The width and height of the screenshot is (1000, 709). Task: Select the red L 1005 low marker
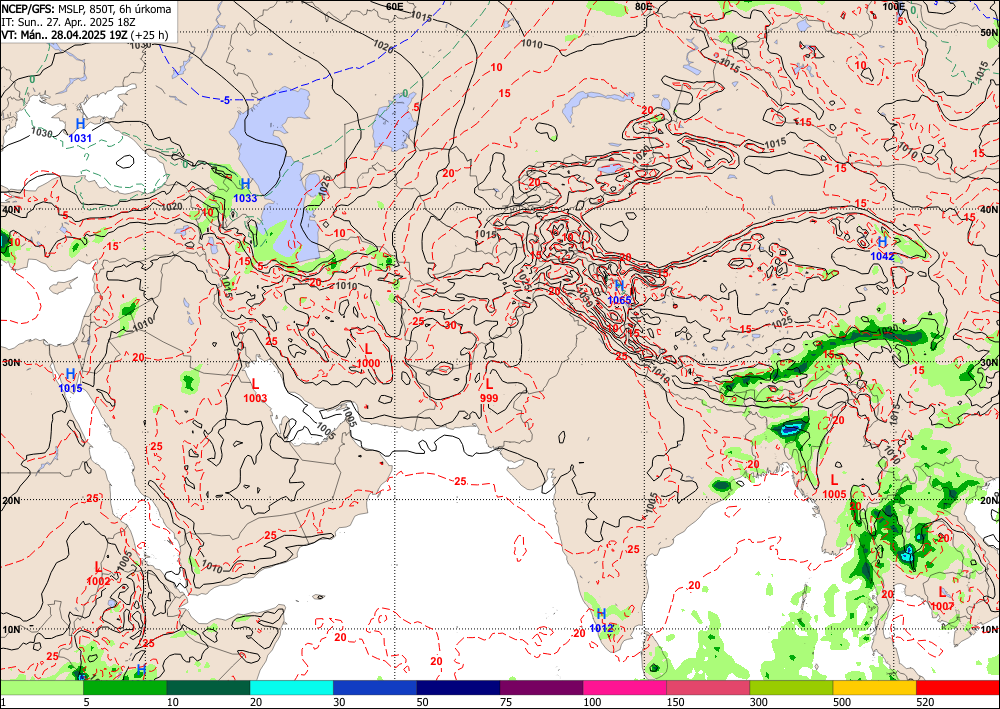[x=834, y=486]
